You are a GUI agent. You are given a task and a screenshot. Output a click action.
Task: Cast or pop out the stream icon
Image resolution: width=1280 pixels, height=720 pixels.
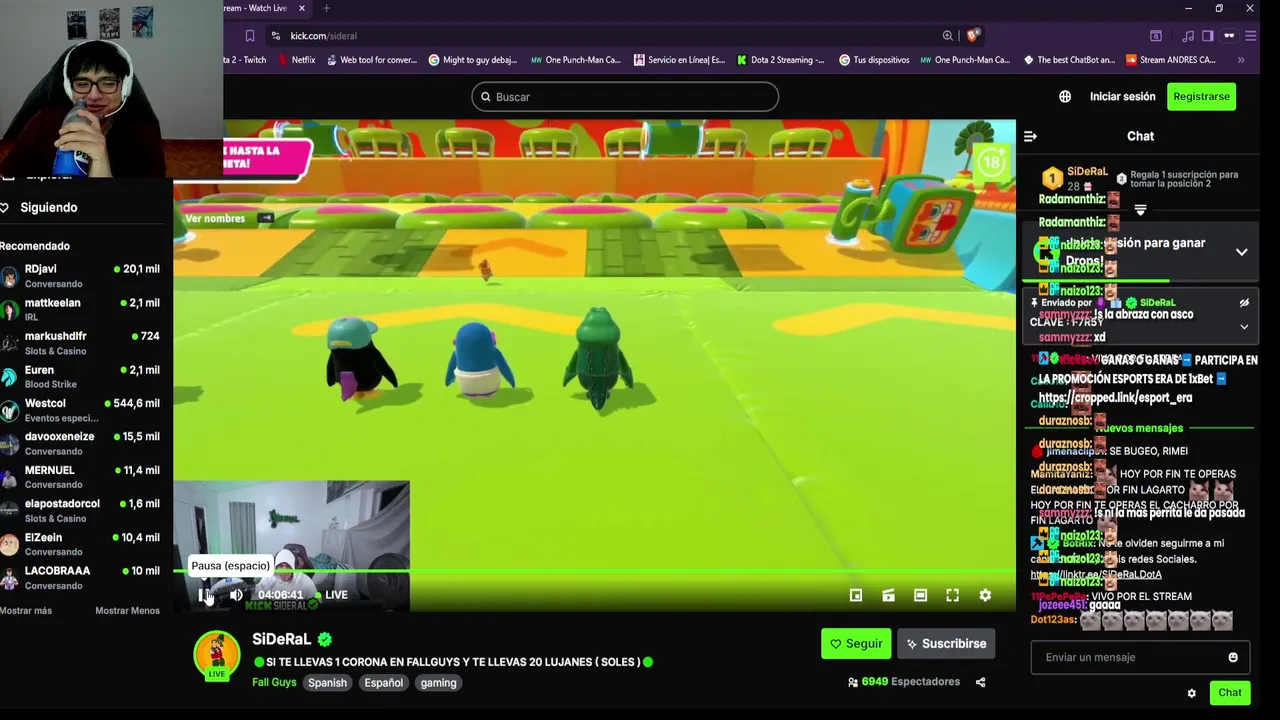point(888,595)
